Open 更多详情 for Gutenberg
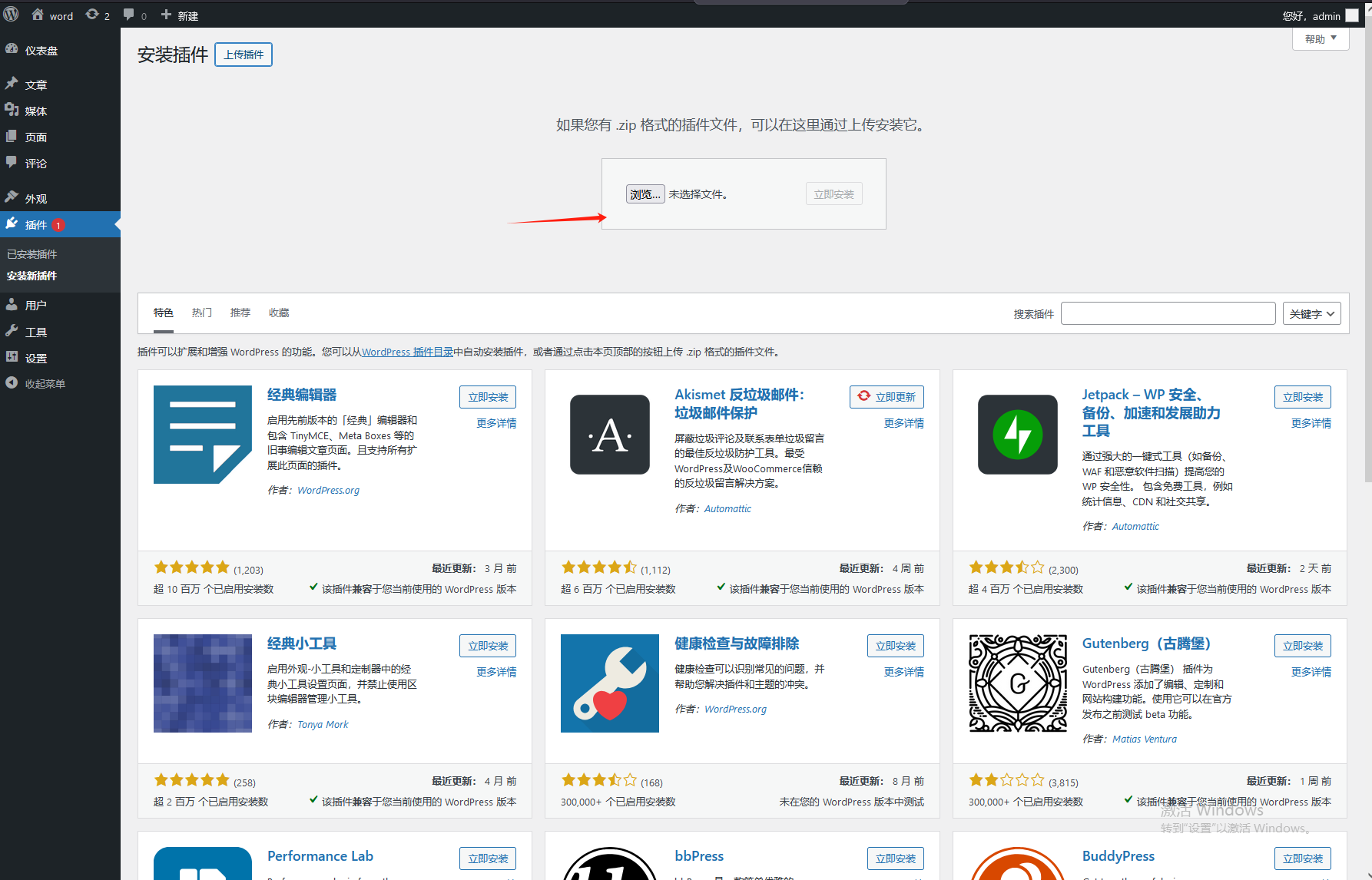The height and width of the screenshot is (880, 1372). [x=1311, y=672]
